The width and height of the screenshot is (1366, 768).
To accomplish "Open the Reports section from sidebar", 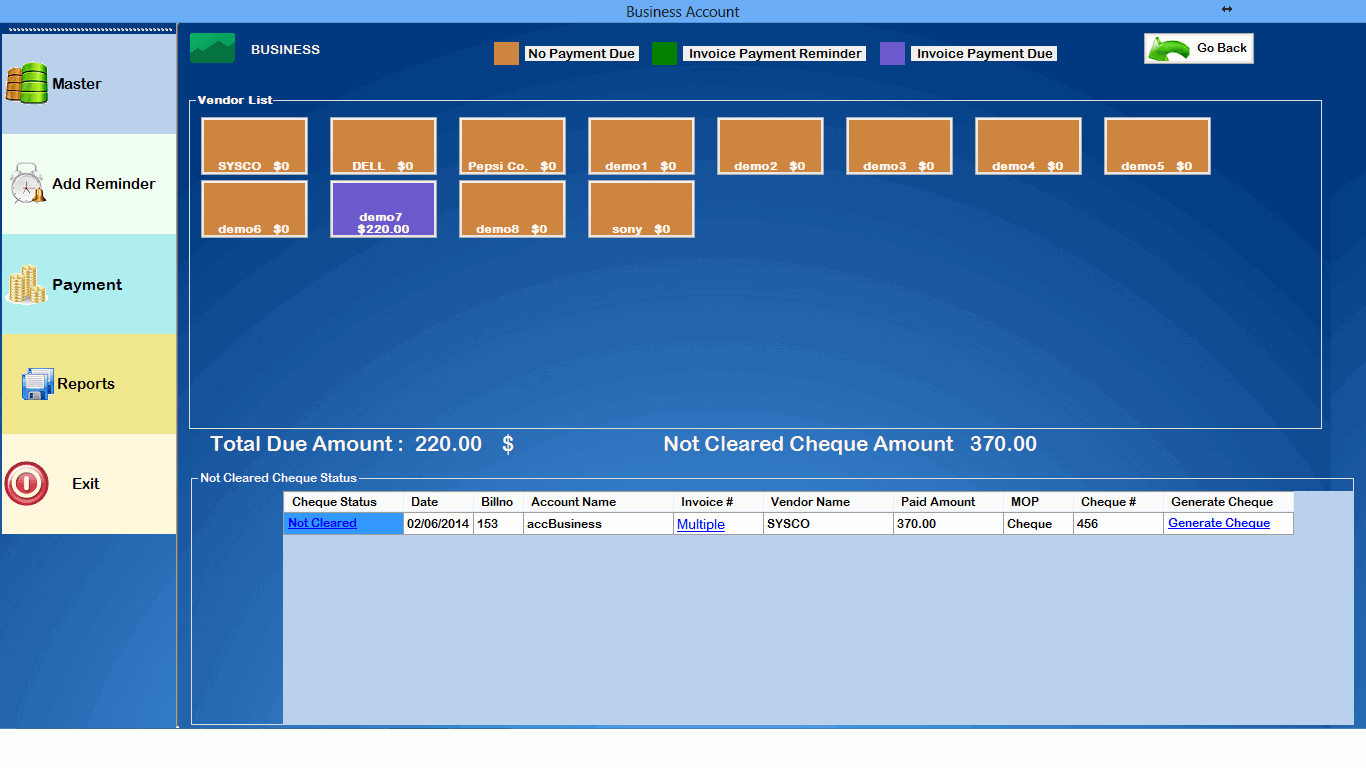I will (x=38, y=383).
